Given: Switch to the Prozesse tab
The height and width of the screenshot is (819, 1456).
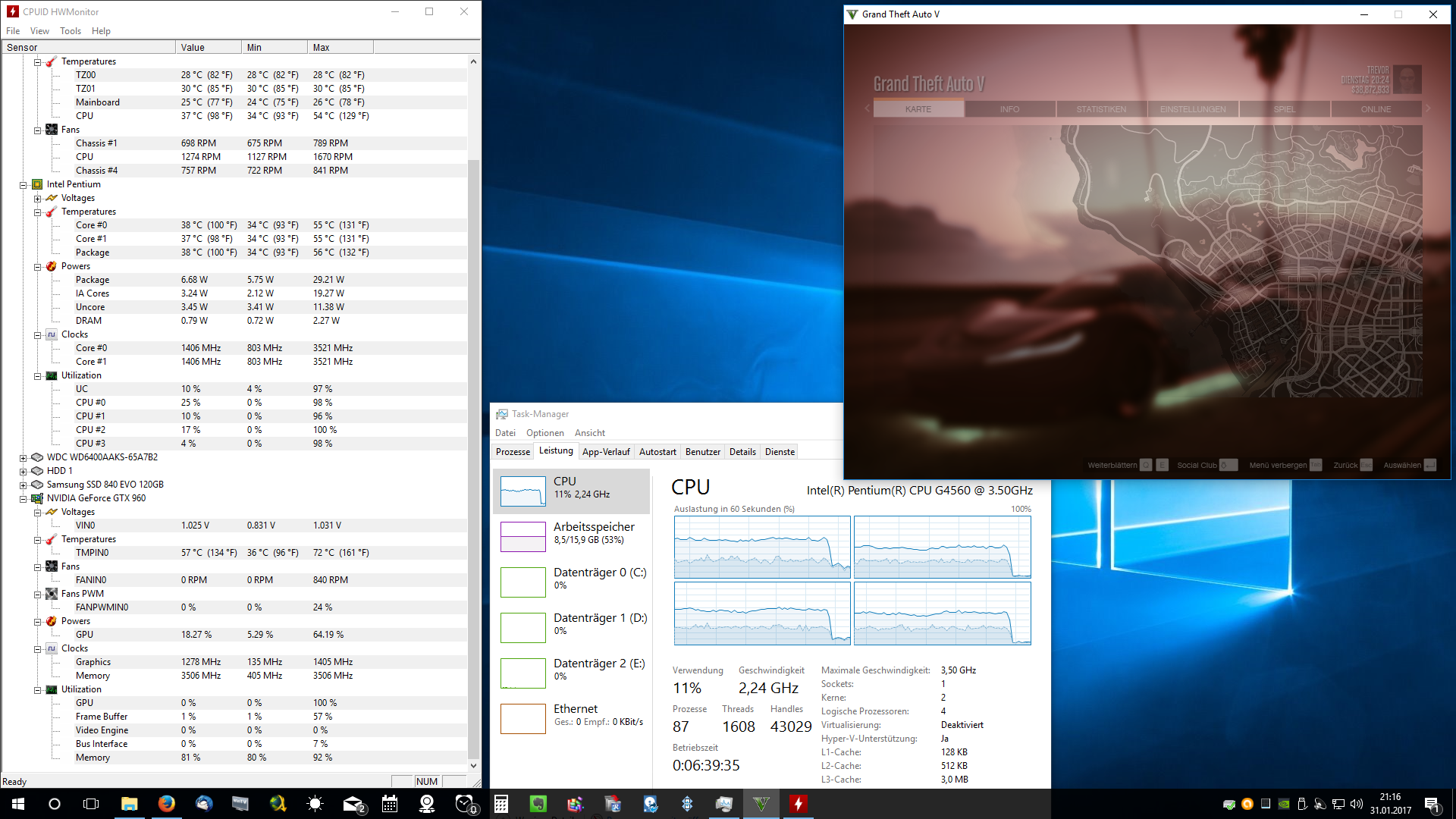Looking at the screenshot, I should 513,451.
